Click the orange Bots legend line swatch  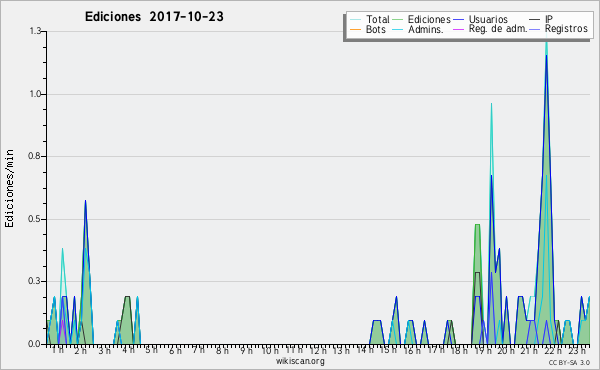tap(355, 29)
